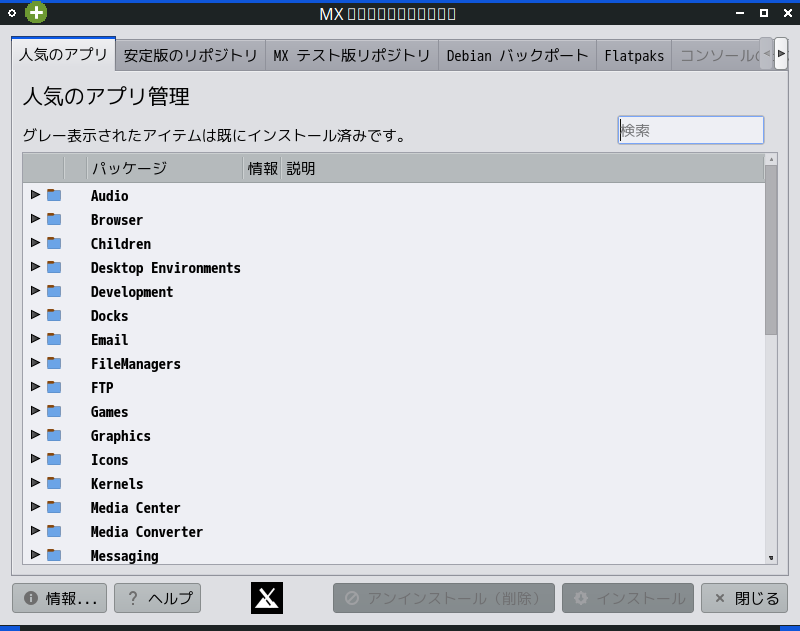Screen dimensions: 800x631
Task: Expand the Media Center category
Action: [35, 506]
